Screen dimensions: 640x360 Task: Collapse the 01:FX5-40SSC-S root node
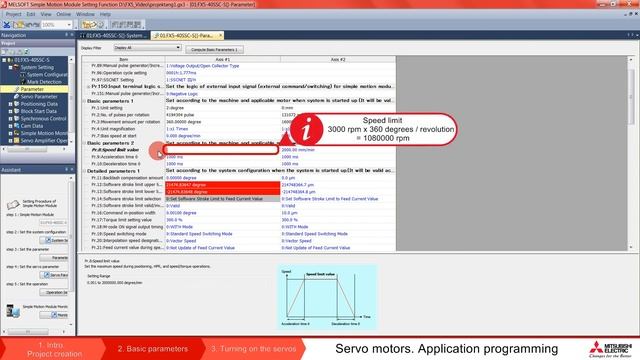[4, 60]
